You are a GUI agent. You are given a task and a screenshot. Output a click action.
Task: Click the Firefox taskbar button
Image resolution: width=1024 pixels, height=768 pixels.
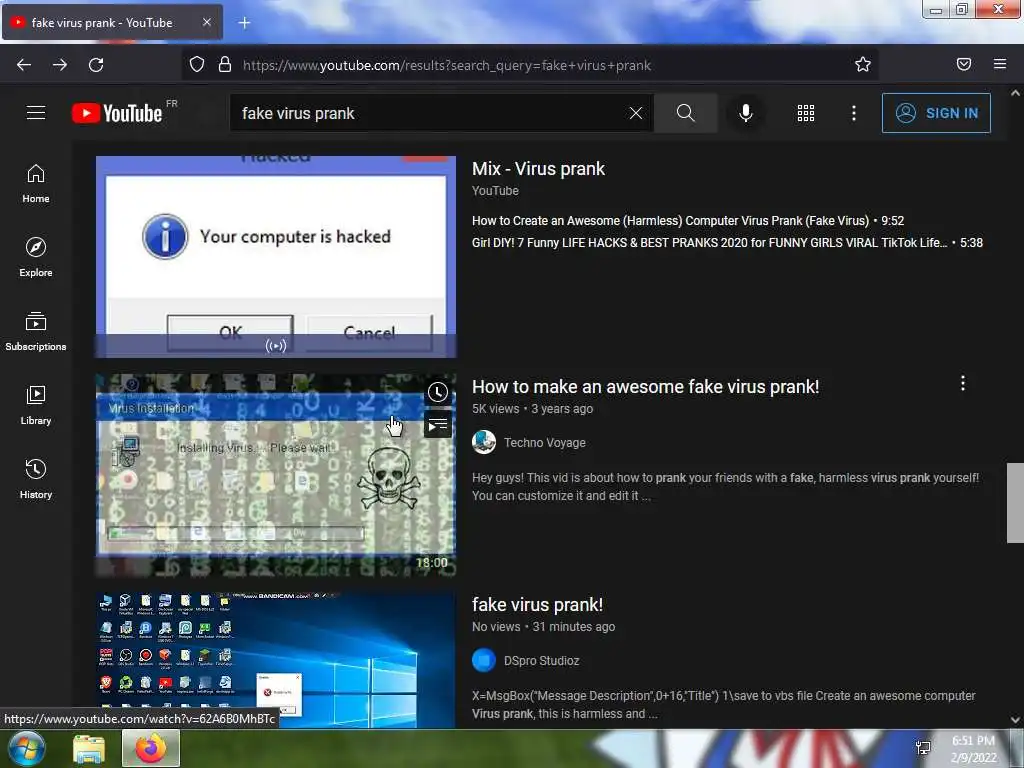pos(151,748)
